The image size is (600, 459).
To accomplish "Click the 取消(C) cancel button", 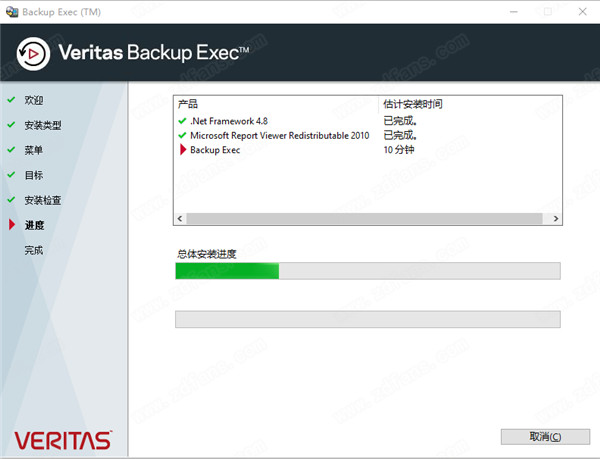I will 545,436.
